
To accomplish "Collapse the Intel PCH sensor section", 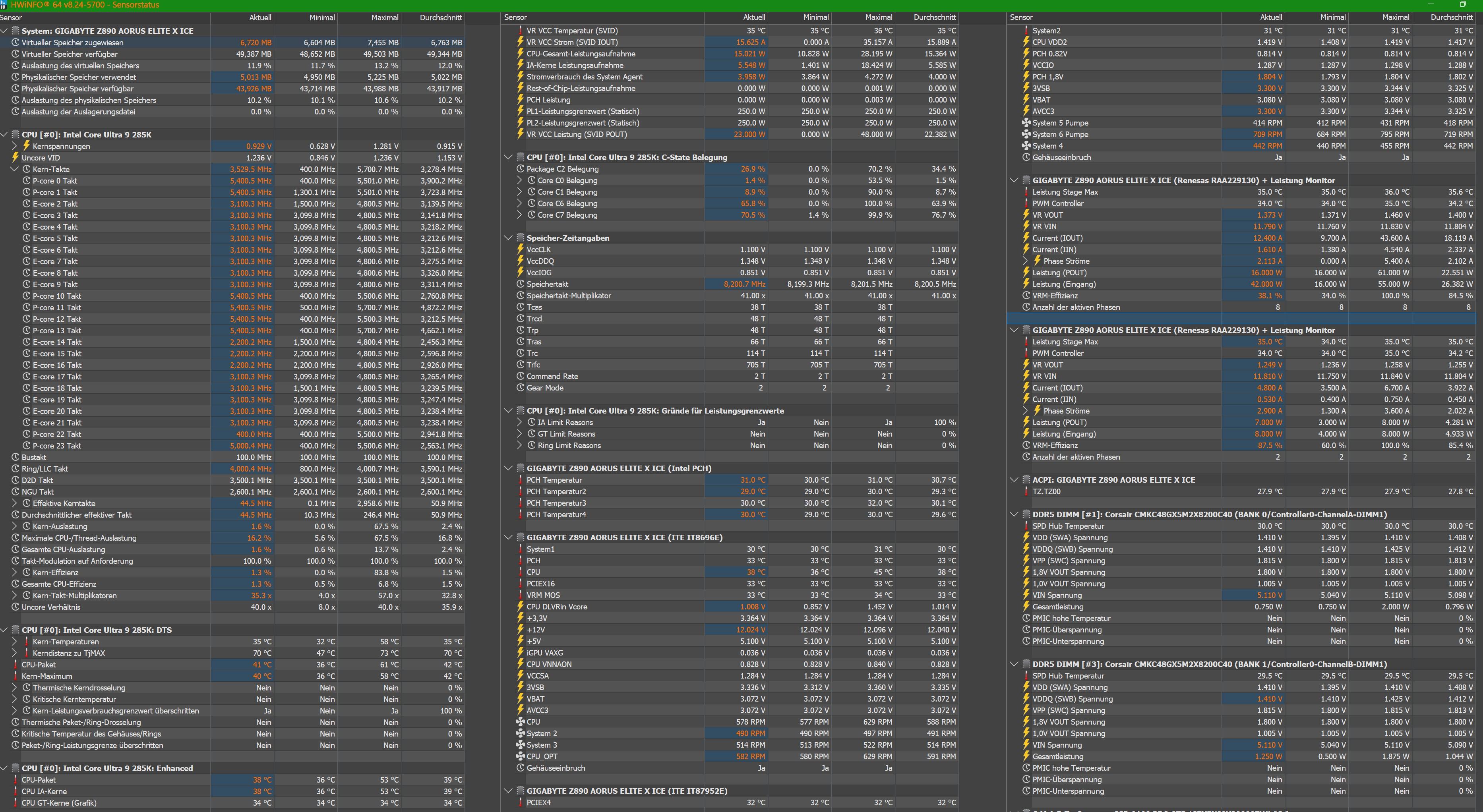I will coord(508,468).
